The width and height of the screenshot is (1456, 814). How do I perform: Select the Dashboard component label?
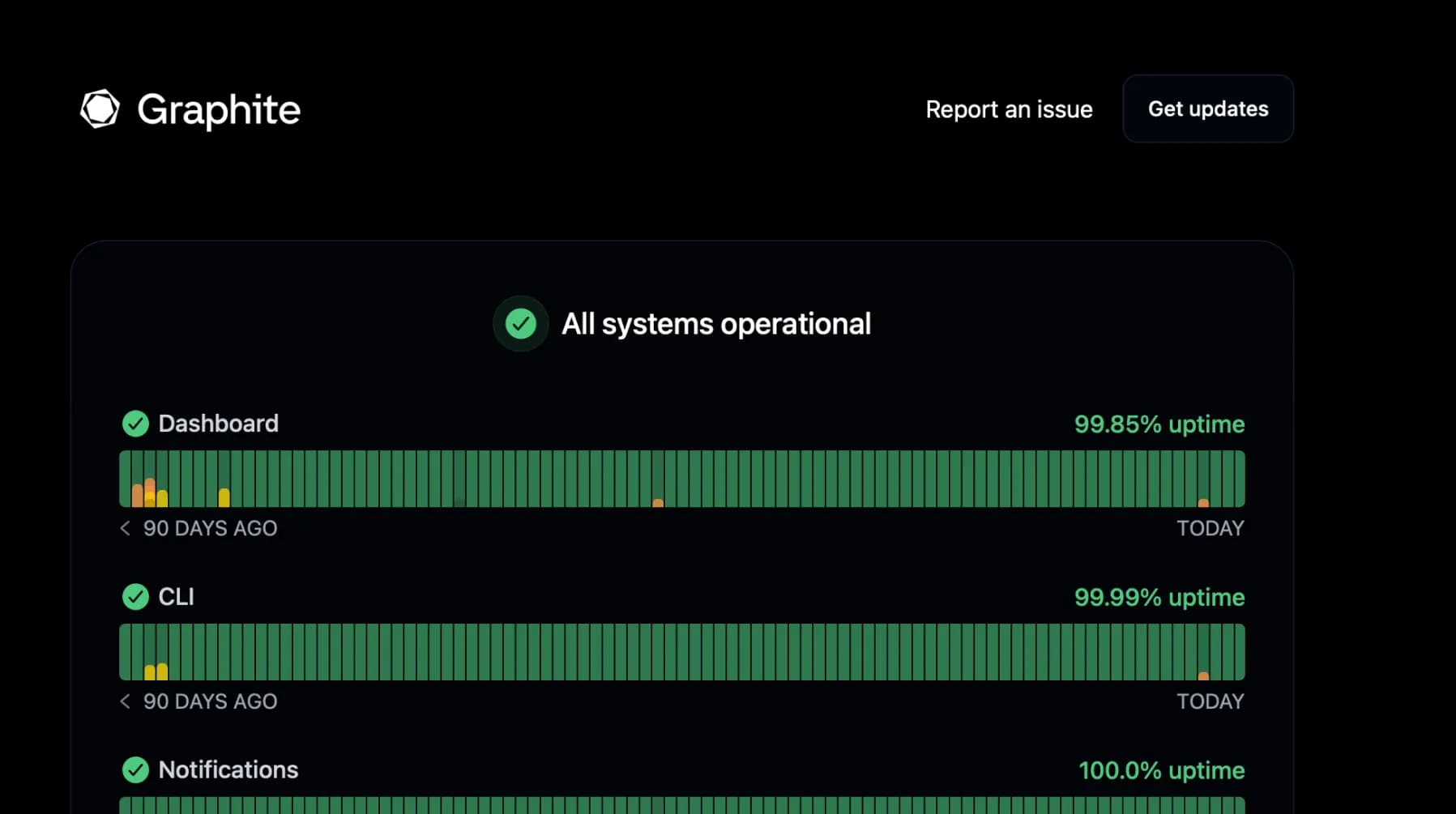[218, 424]
